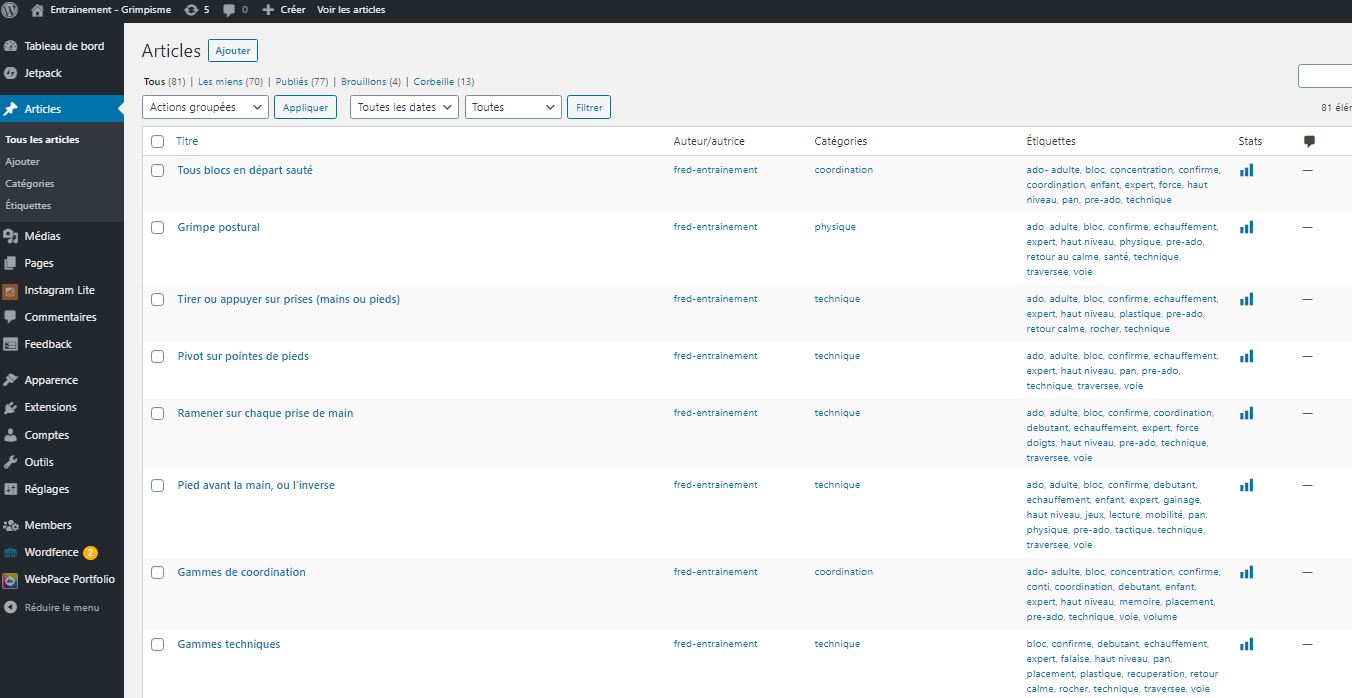
Task: Go to Catégories submenu item
Action: (x=30, y=183)
